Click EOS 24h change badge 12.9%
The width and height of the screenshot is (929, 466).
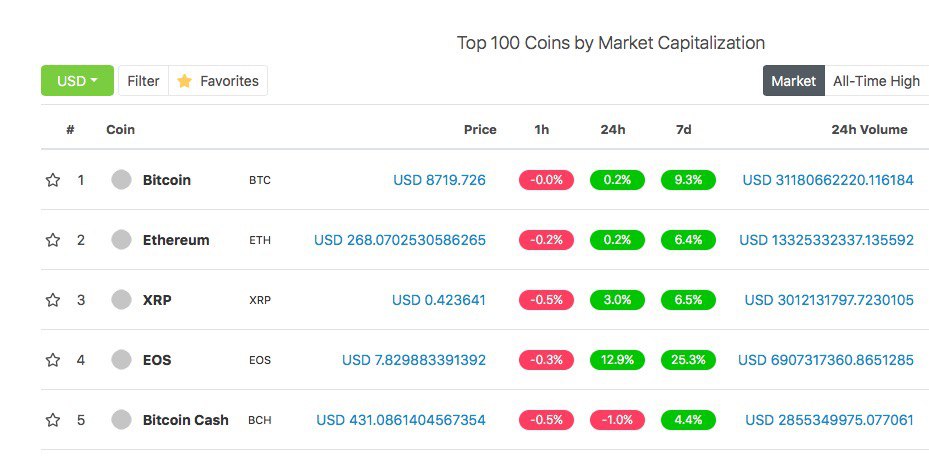617,359
